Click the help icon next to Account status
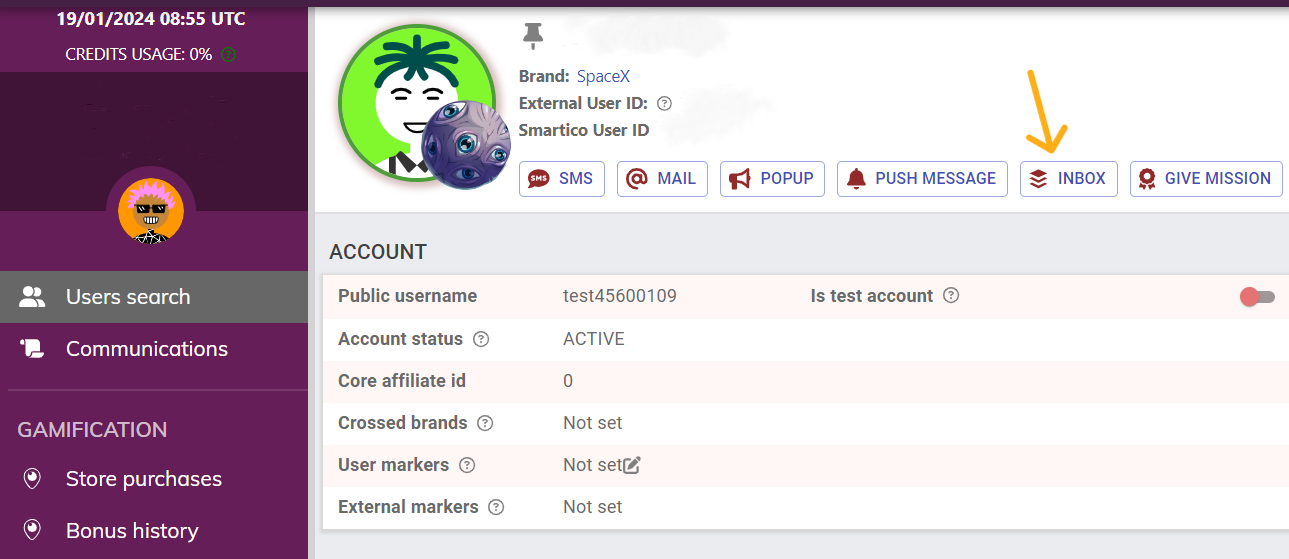This screenshot has width=1289, height=559. pos(481,339)
